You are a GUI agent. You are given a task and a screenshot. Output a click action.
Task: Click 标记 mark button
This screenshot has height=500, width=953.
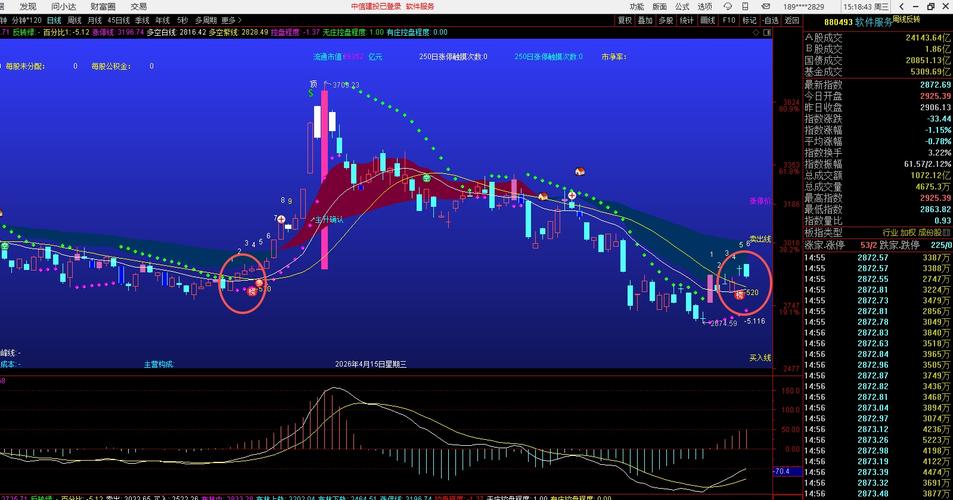click(749, 20)
